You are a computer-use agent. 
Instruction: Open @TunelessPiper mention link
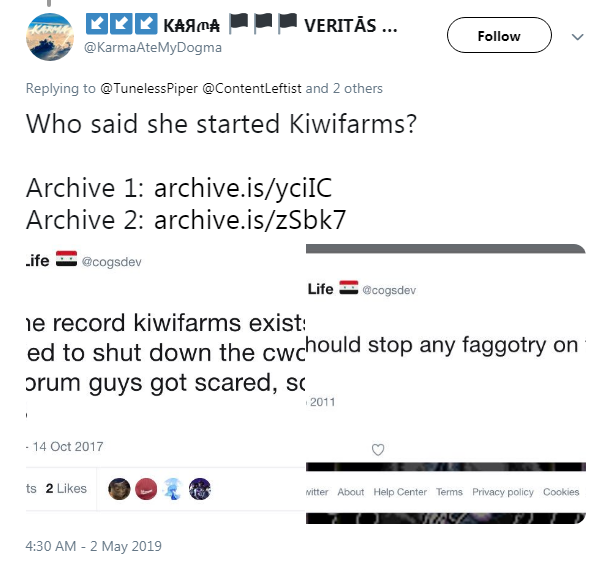tap(149, 88)
